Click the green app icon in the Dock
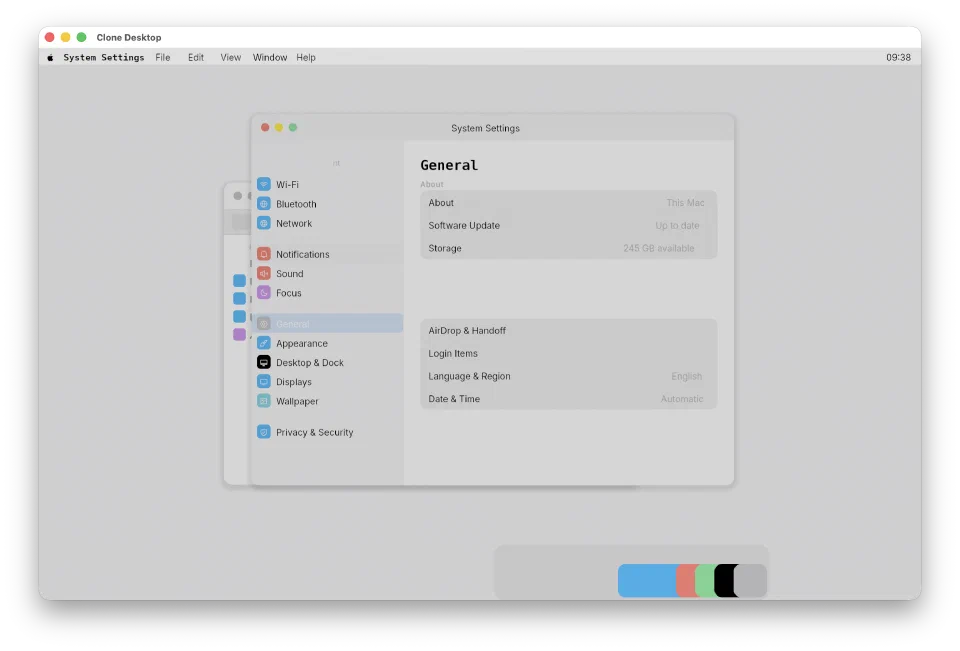Screen dimensions: 960x651 (x=705, y=581)
